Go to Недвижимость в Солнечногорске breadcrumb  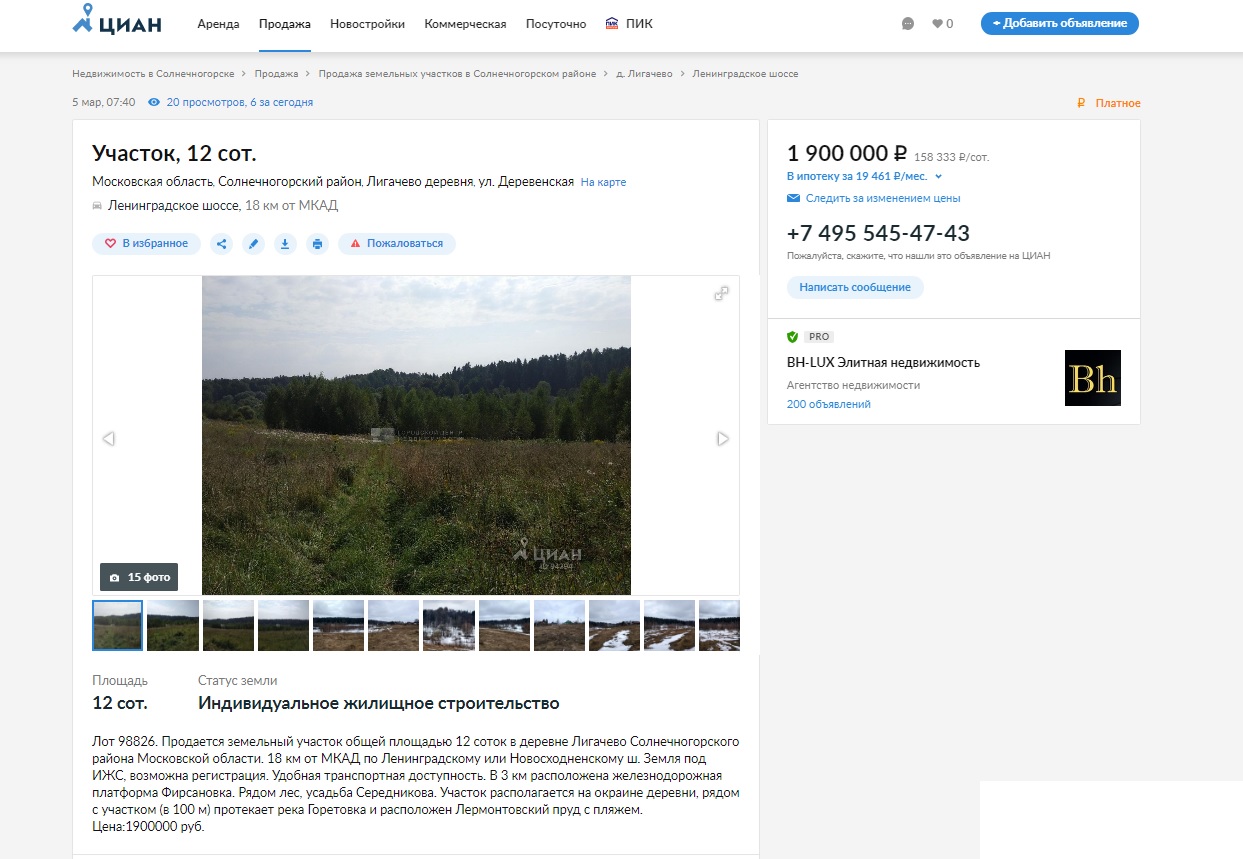153,74
